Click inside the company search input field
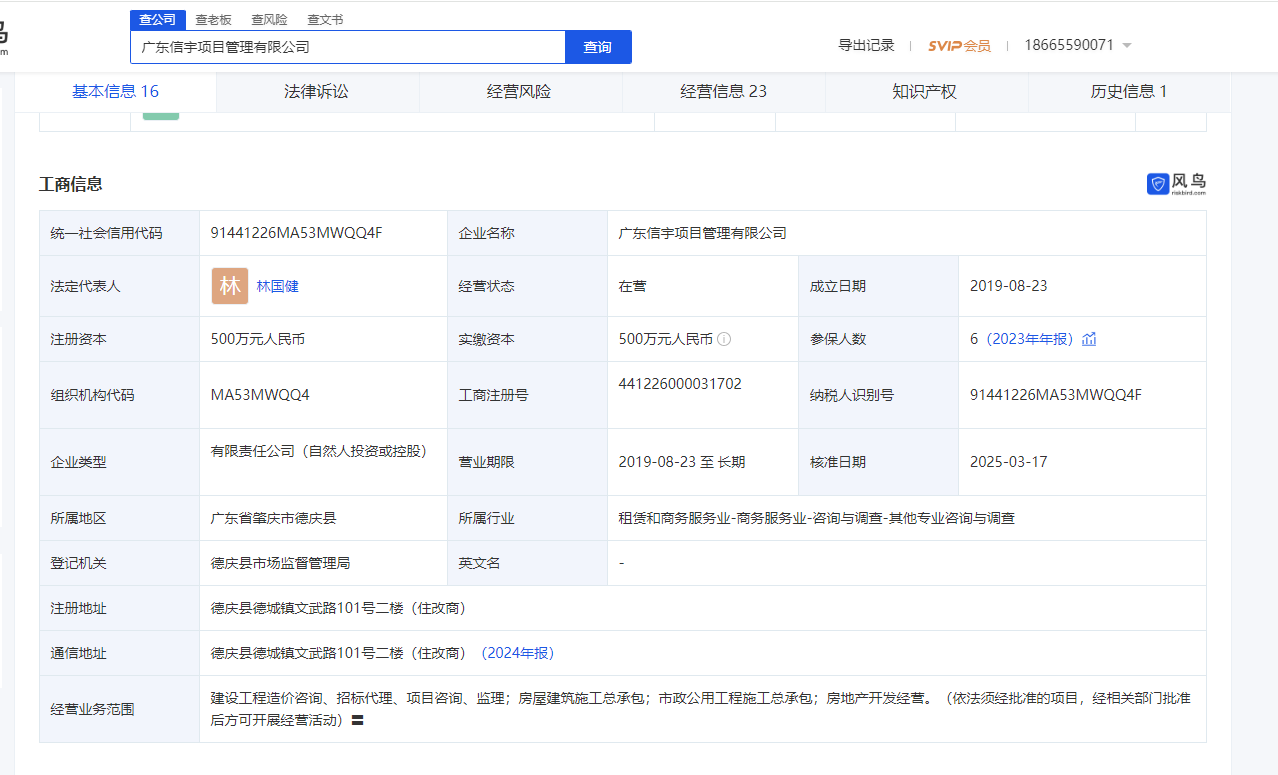The width and height of the screenshot is (1278, 775). pos(345,47)
